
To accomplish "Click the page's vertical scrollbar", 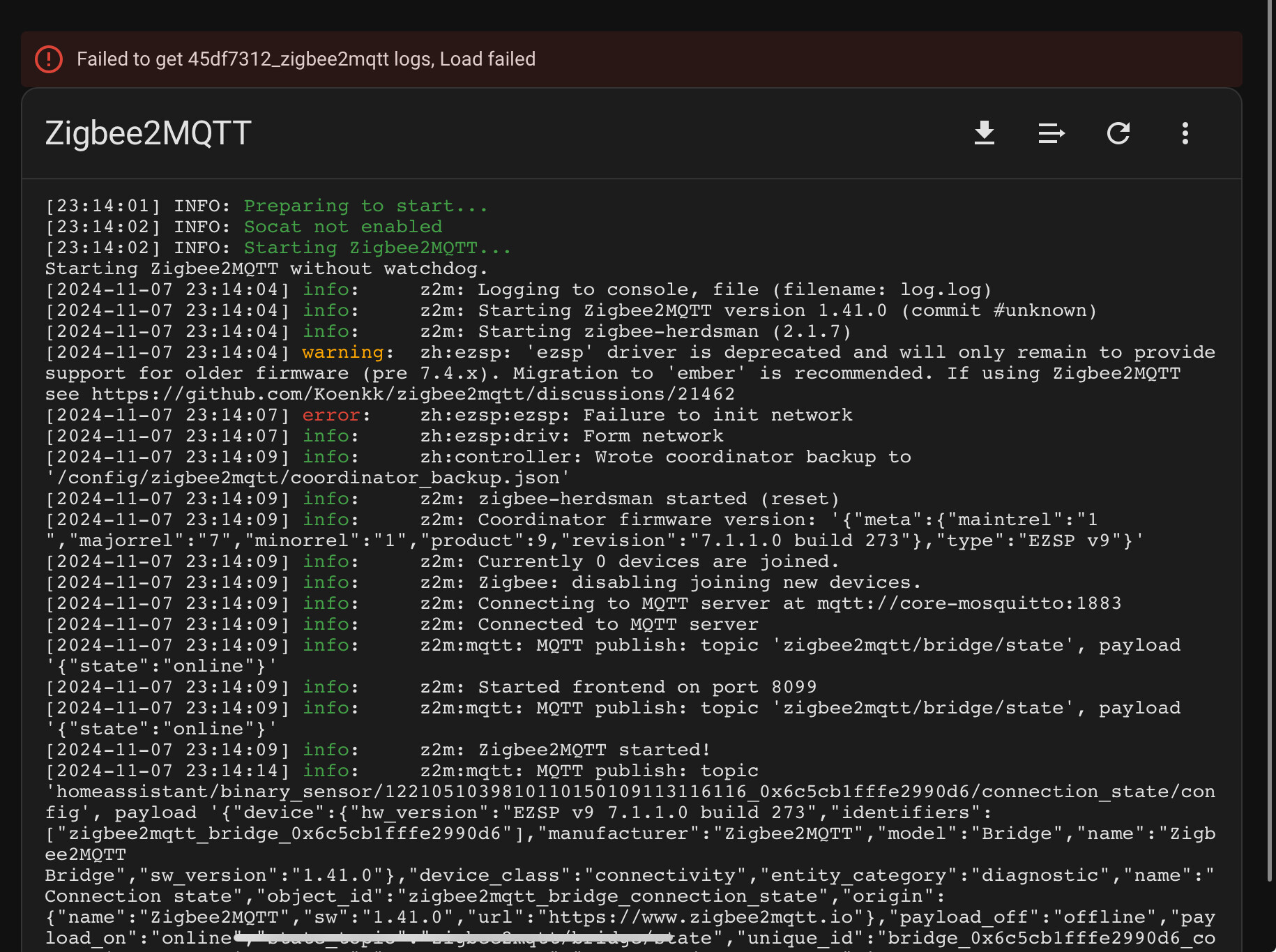I will coord(1271,441).
